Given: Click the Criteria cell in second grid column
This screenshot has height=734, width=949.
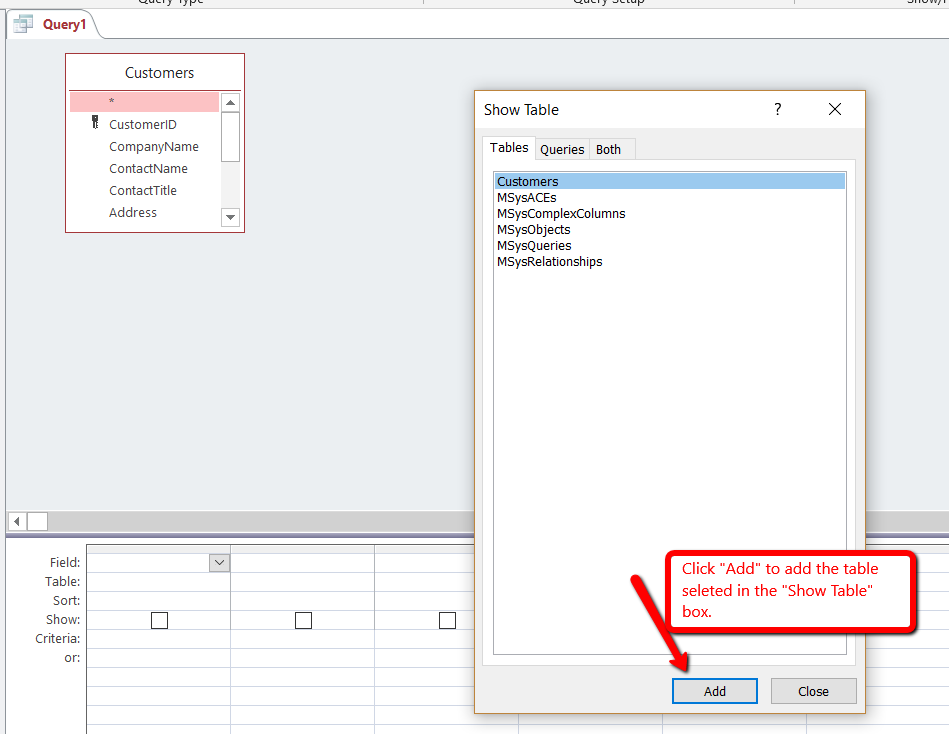Looking at the screenshot, I should click(302, 639).
